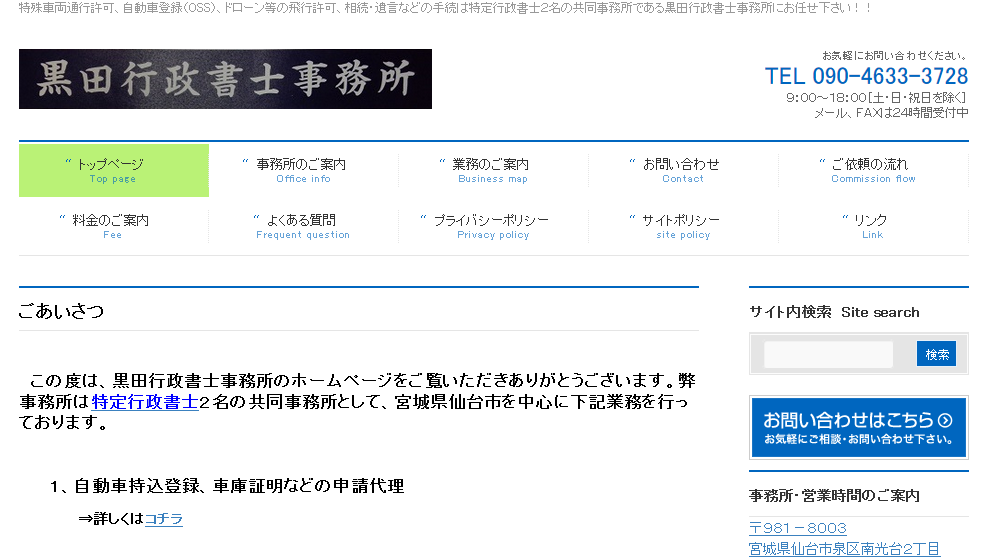Click the メール、FAXは24時間受付中 text
Screen dimensions: 985x559
(891, 113)
